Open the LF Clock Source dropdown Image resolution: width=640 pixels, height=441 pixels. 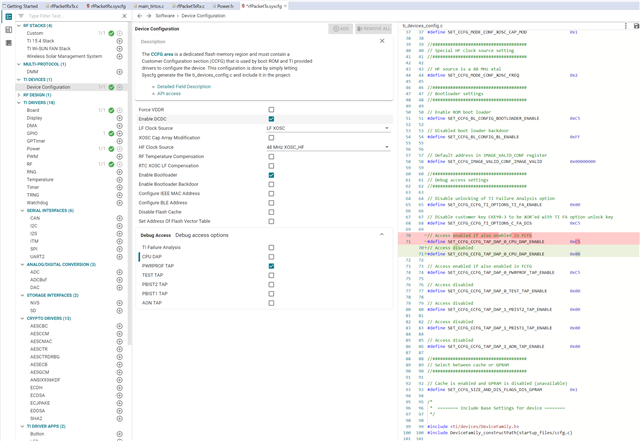click(329, 128)
